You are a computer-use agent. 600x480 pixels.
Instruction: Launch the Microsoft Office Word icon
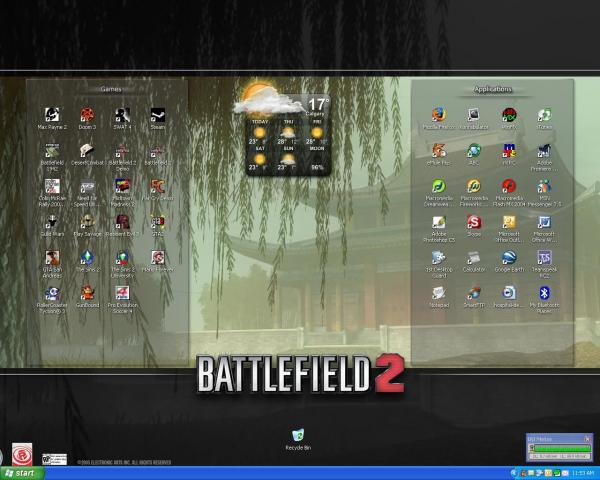pyautogui.click(x=544, y=222)
